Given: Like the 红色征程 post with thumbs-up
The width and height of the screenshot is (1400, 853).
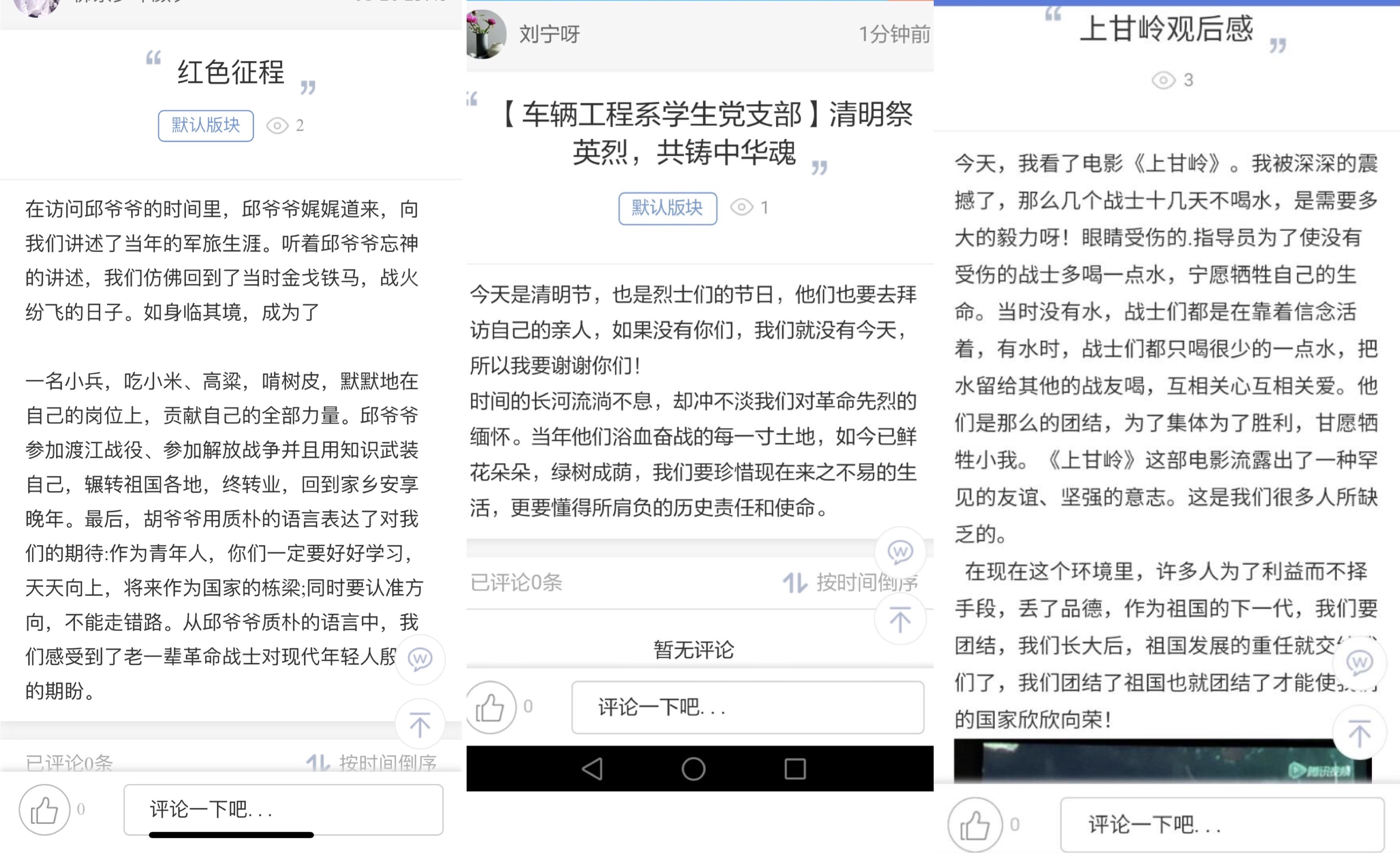Looking at the screenshot, I should click(x=44, y=809).
